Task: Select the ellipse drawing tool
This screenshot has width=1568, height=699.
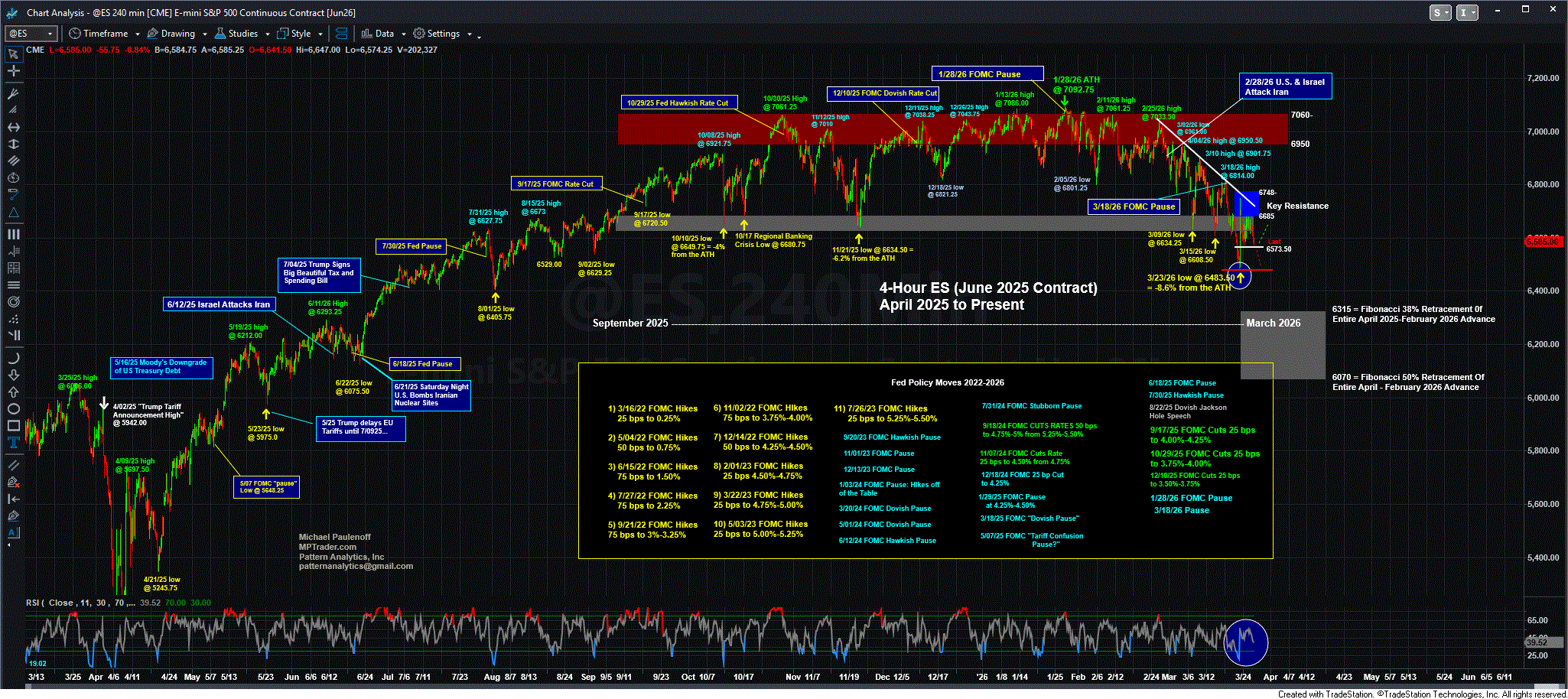Action: pos(13,409)
